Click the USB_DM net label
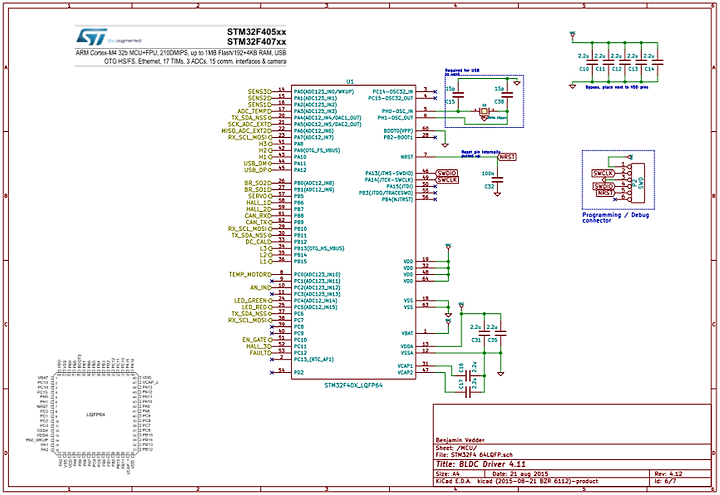This screenshot has width=720, height=495. click(257, 163)
